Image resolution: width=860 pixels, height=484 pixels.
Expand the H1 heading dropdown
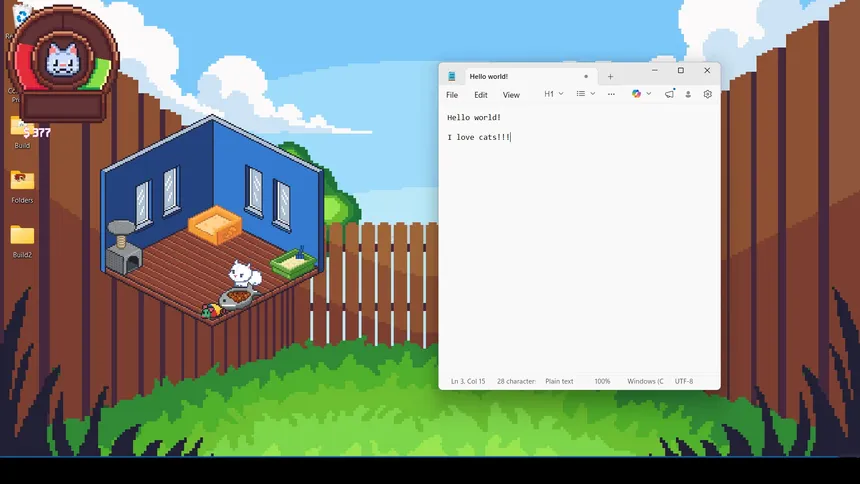click(553, 94)
